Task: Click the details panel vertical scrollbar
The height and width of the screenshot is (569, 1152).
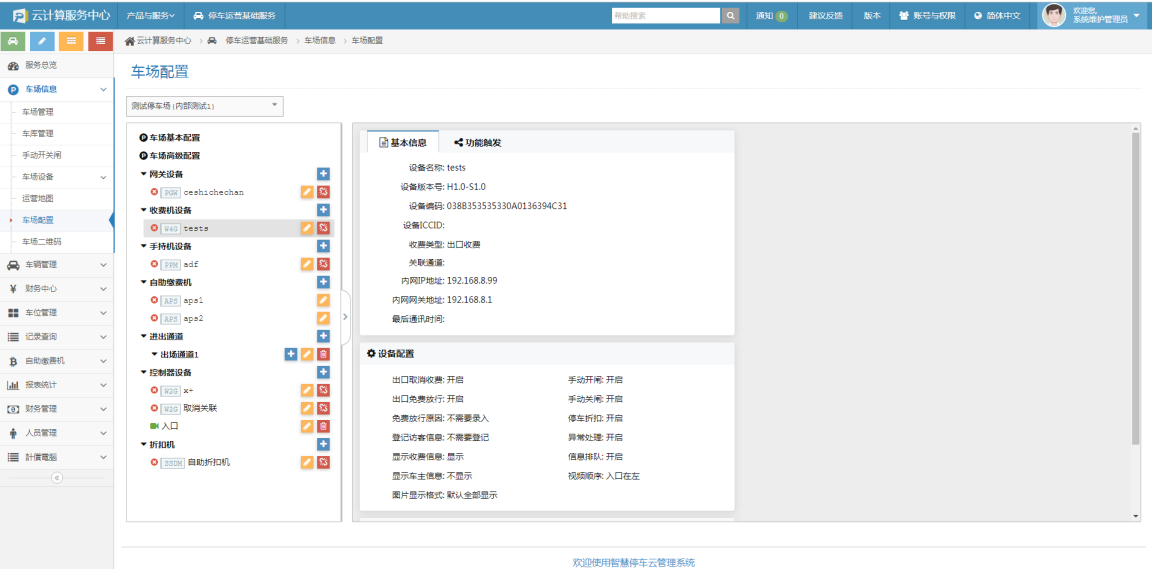Action: click(1136, 288)
